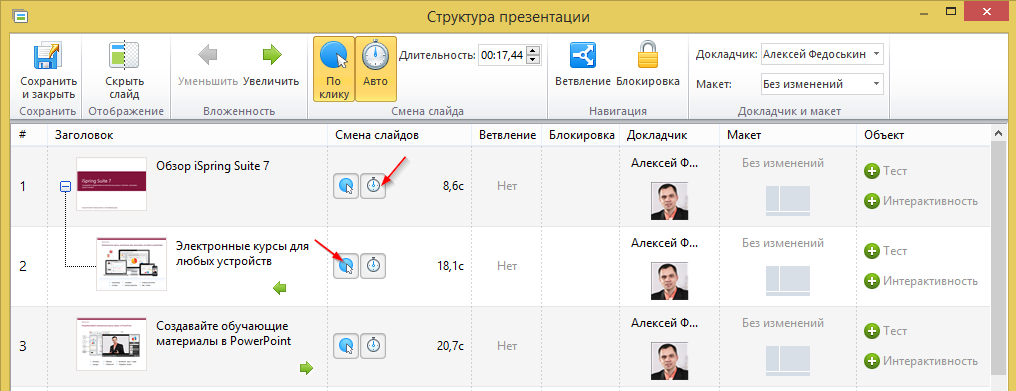1016x391 pixels.
Task: Click the vertical scrollbar thumb
Action: pos(998,259)
